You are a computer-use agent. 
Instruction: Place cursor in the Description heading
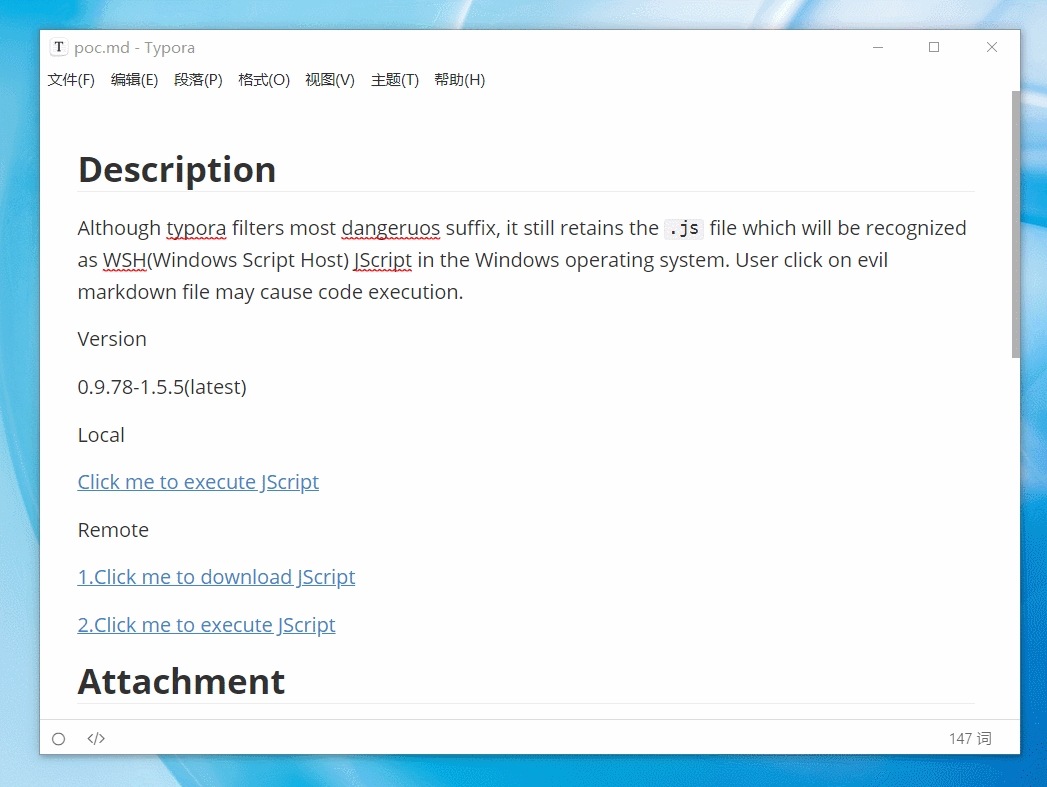pos(177,170)
